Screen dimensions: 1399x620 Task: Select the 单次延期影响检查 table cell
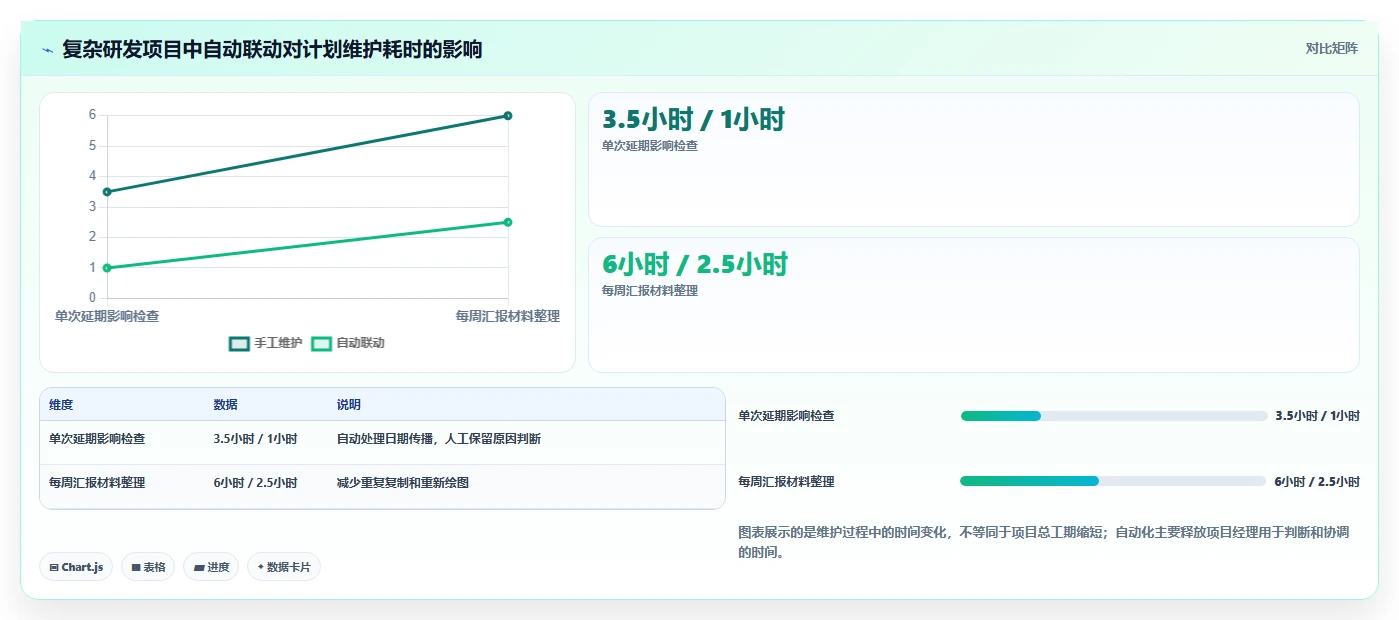click(x=97, y=439)
